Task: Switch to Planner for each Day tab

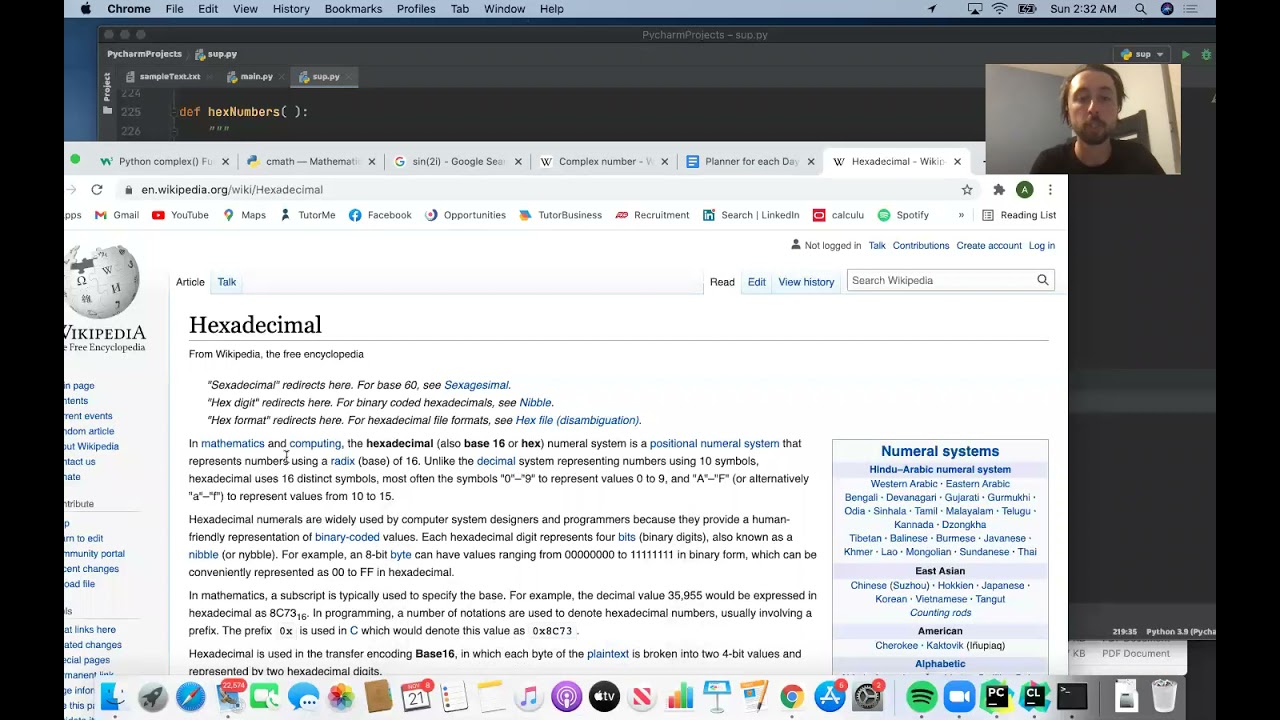Action: click(x=750, y=161)
